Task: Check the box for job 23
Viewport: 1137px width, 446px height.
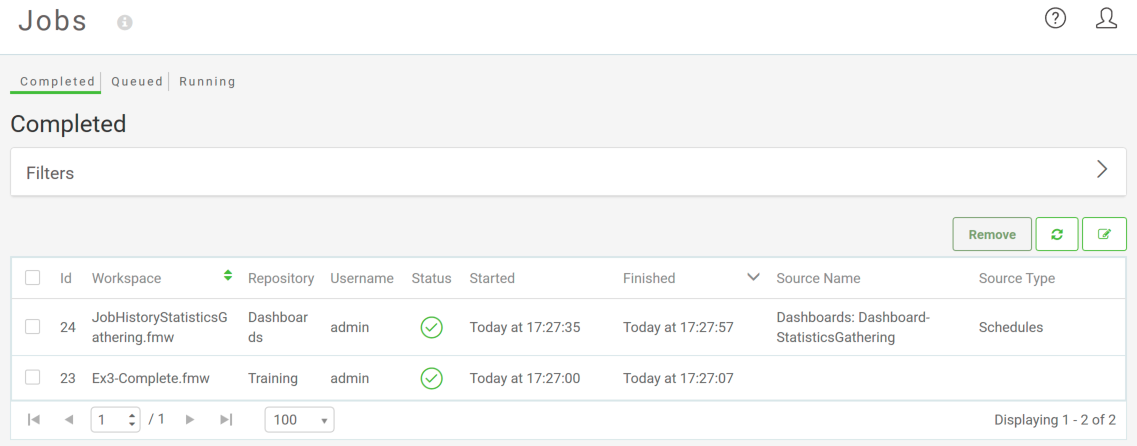Action: 33,377
